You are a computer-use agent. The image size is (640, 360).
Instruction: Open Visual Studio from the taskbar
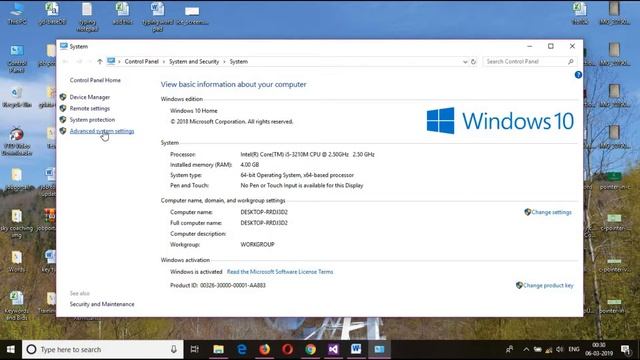333,349
